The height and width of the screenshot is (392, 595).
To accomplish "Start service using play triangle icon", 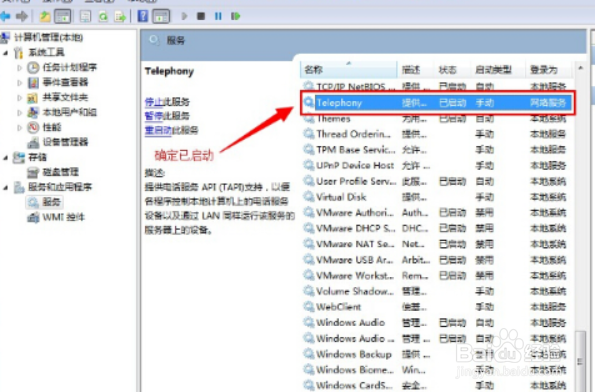I will [x=184, y=16].
